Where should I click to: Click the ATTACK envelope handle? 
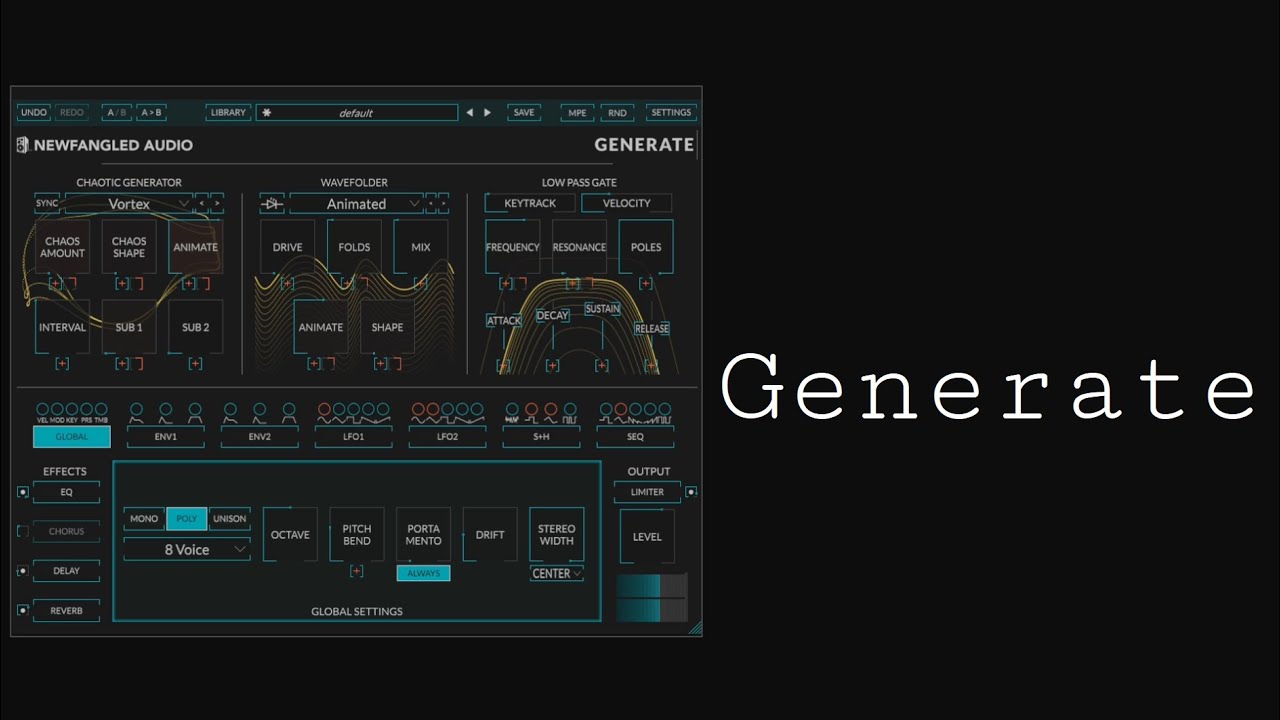(504, 321)
